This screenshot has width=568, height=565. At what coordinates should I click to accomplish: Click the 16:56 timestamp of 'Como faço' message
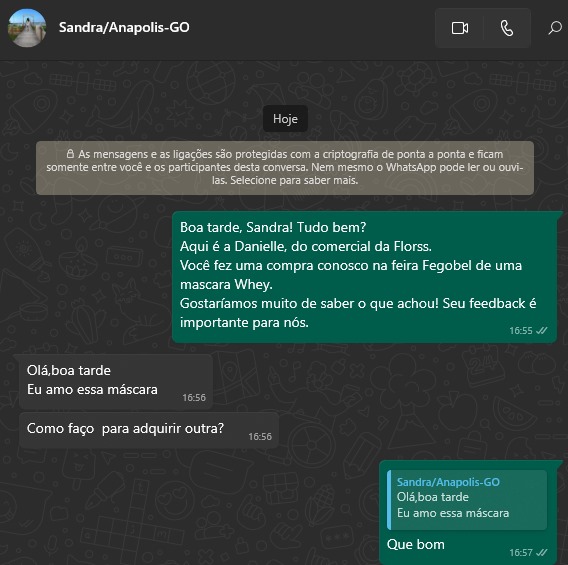coord(260,436)
